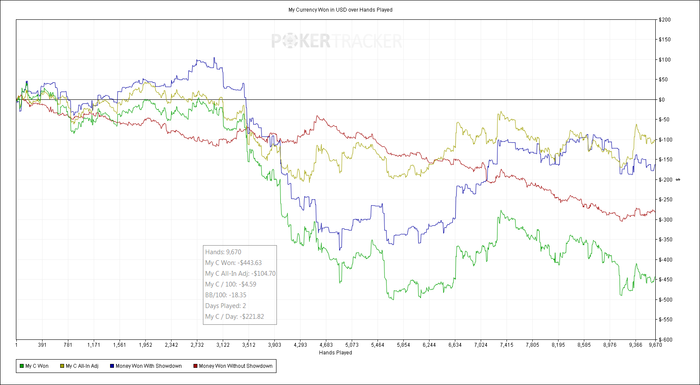
Task: Click 'Days Played: 2' stat line
Action: tap(225, 306)
